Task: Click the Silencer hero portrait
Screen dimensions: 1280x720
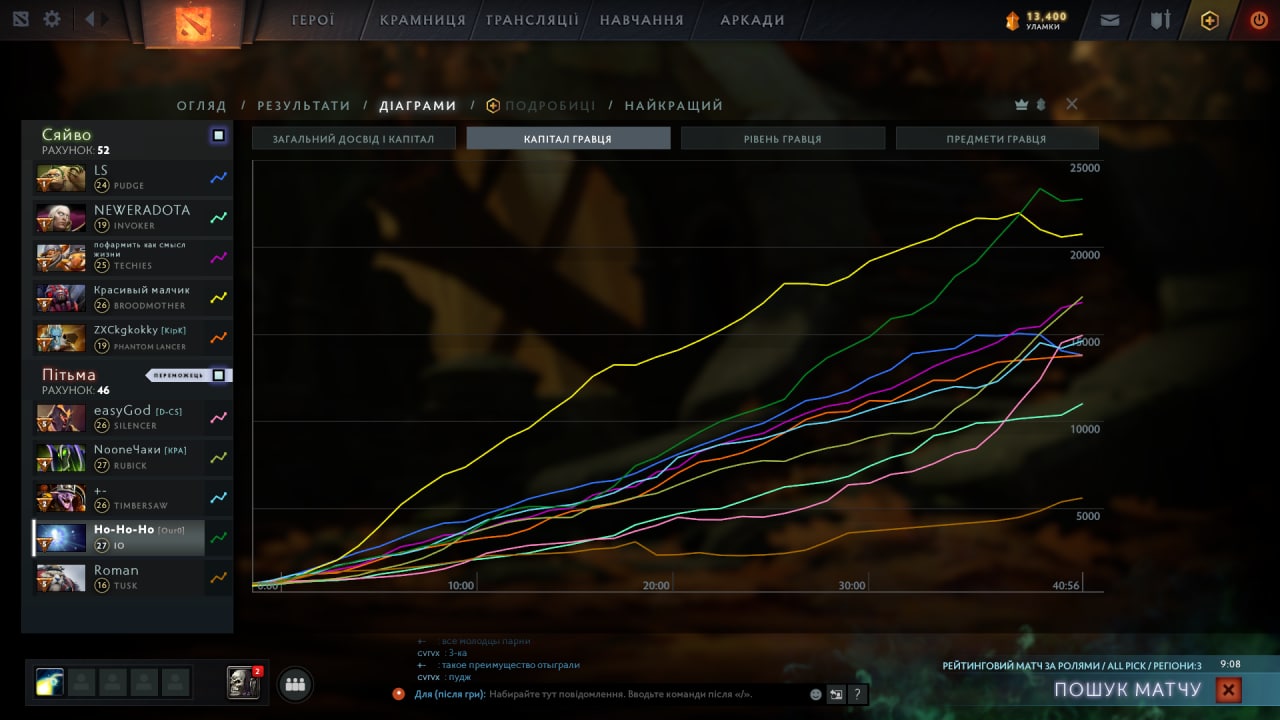Action: coord(61,418)
